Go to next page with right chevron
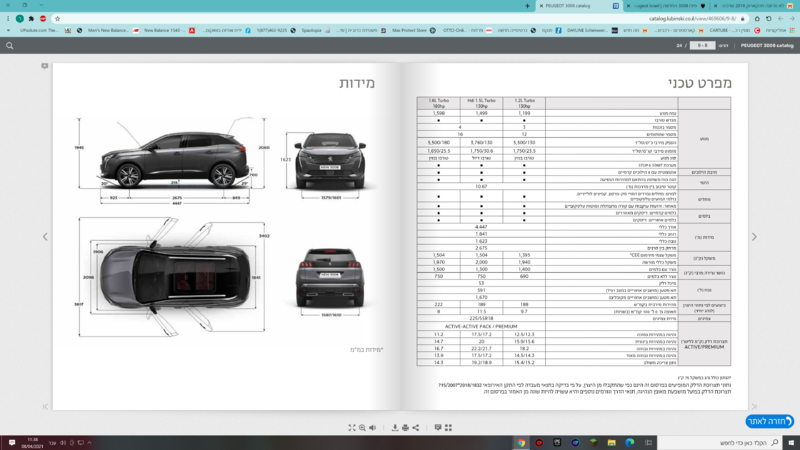800x450 pixels. [754, 237]
